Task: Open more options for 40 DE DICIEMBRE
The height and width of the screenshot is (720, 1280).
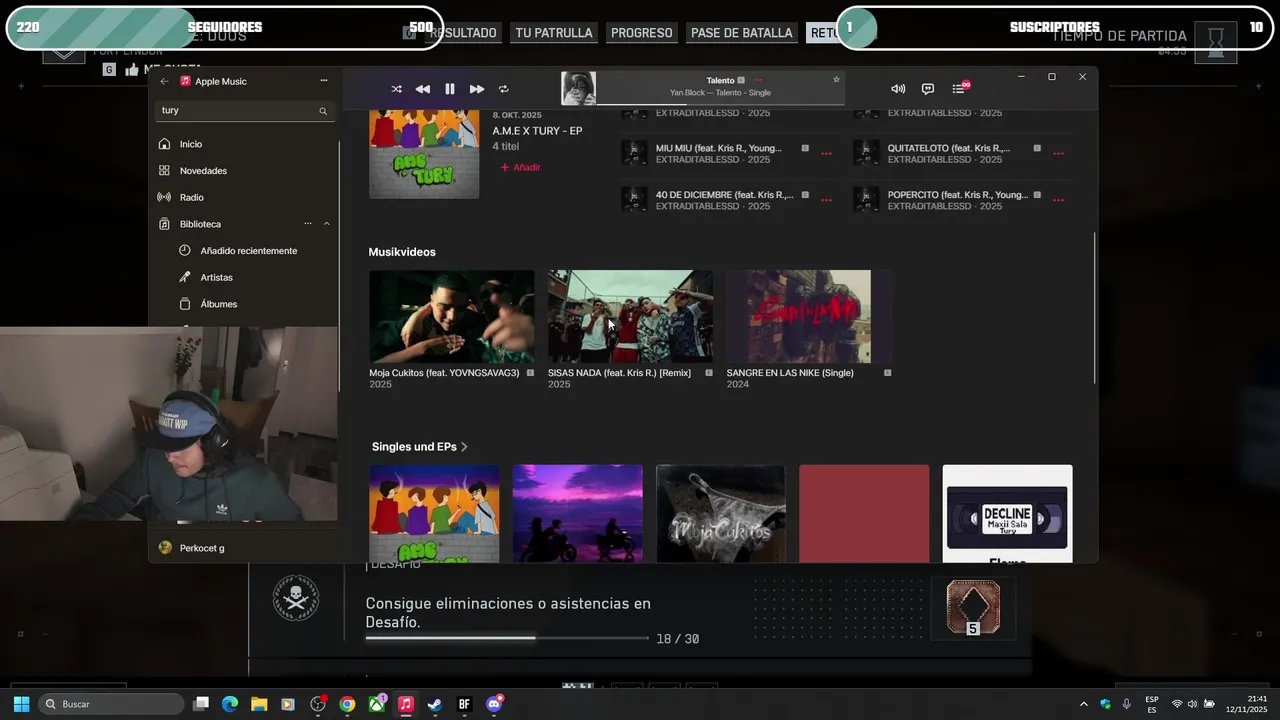Action: click(x=826, y=201)
